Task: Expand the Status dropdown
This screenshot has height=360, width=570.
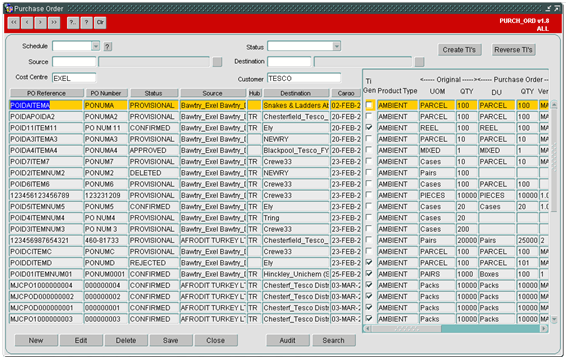Action: 337,46
